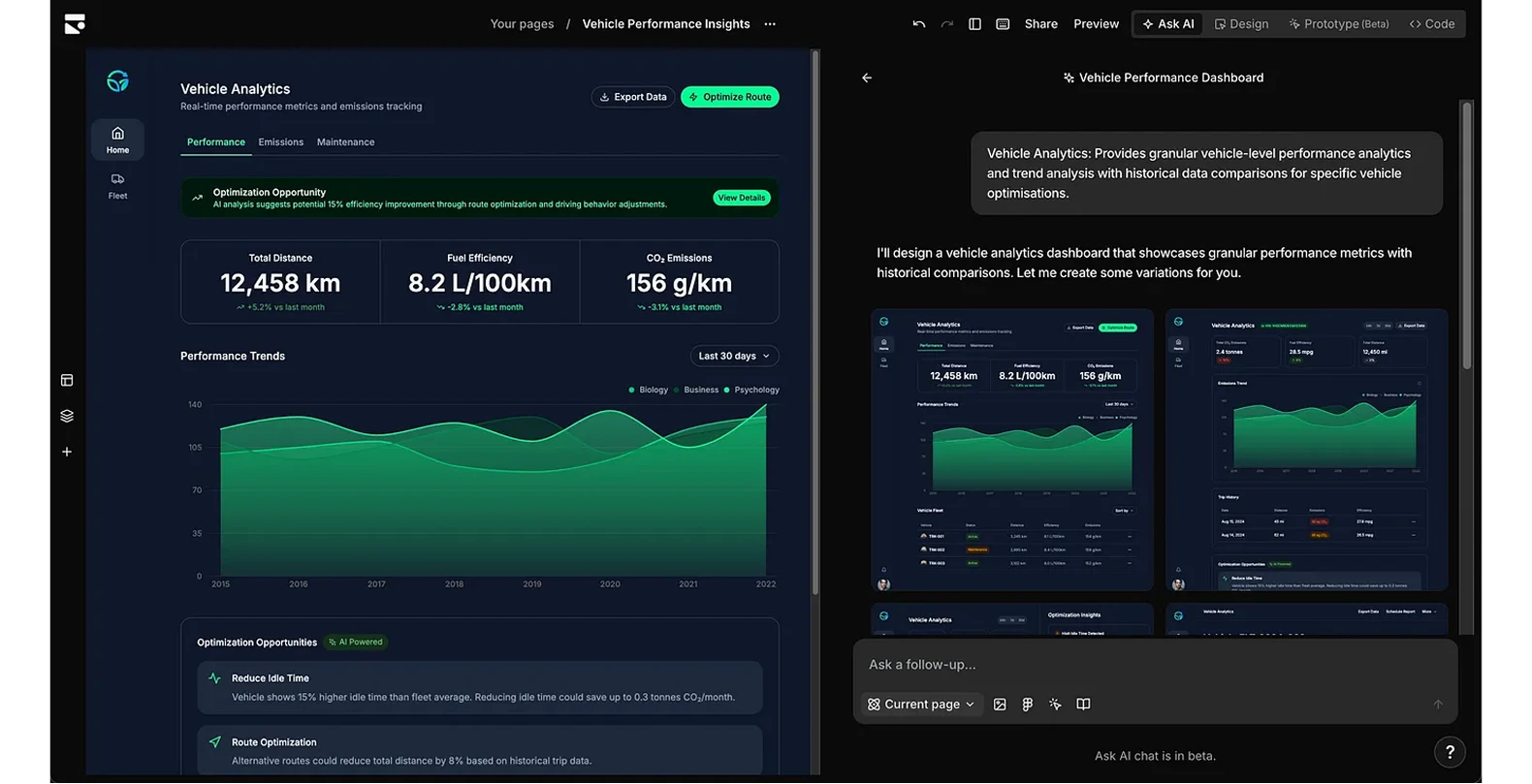The width and height of the screenshot is (1532, 784).
Task: Toggle the sidebar panel layout icon
Action: click(x=974, y=24)
